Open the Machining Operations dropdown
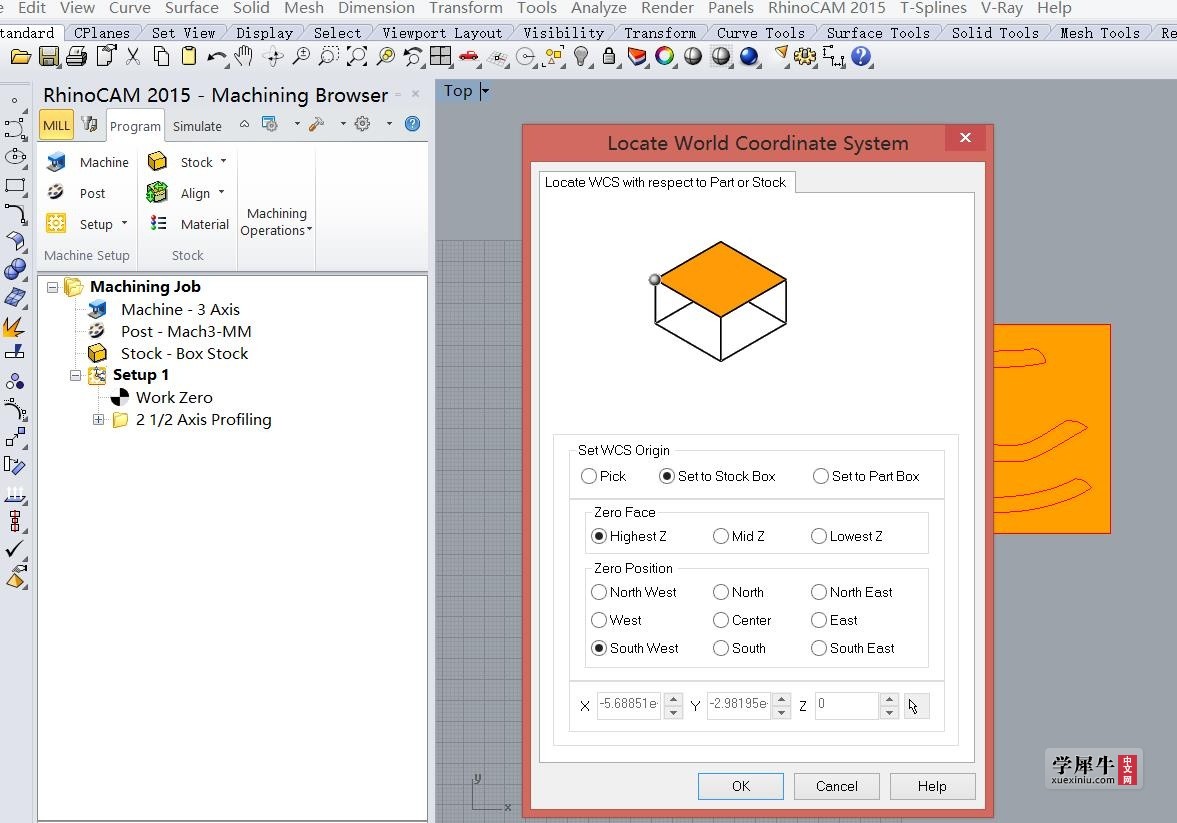 275,222
